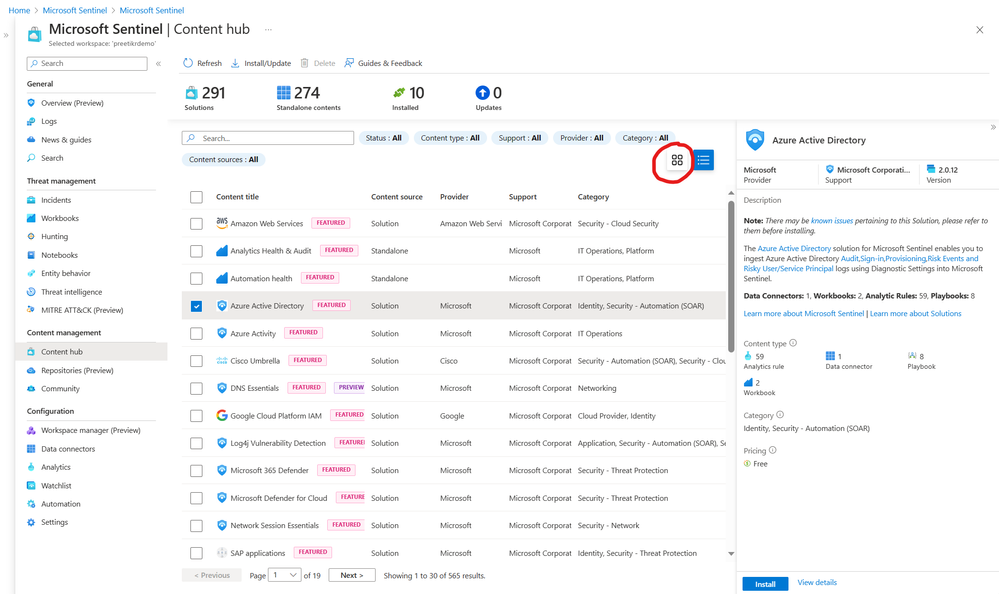Click the Delete trash icon

pos(305,63)
